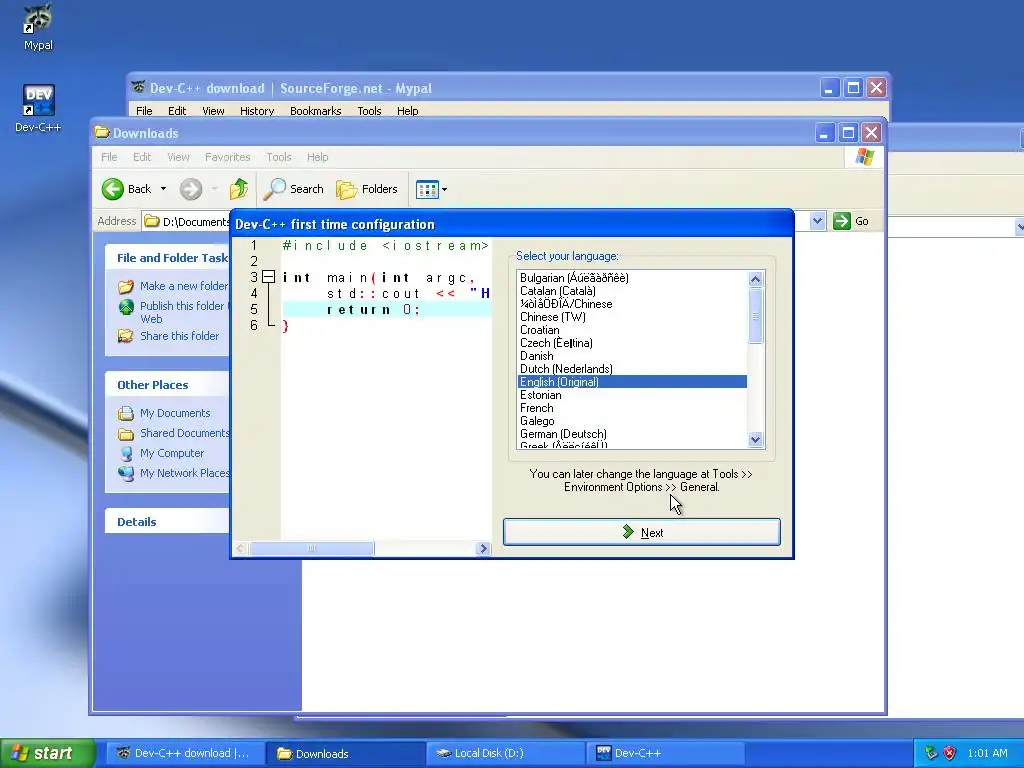Image resolution: width=1024 pixels, height=768 pixels.
Task: Switch to Dev-C++ download taskbar button
Action: [184, 753]
